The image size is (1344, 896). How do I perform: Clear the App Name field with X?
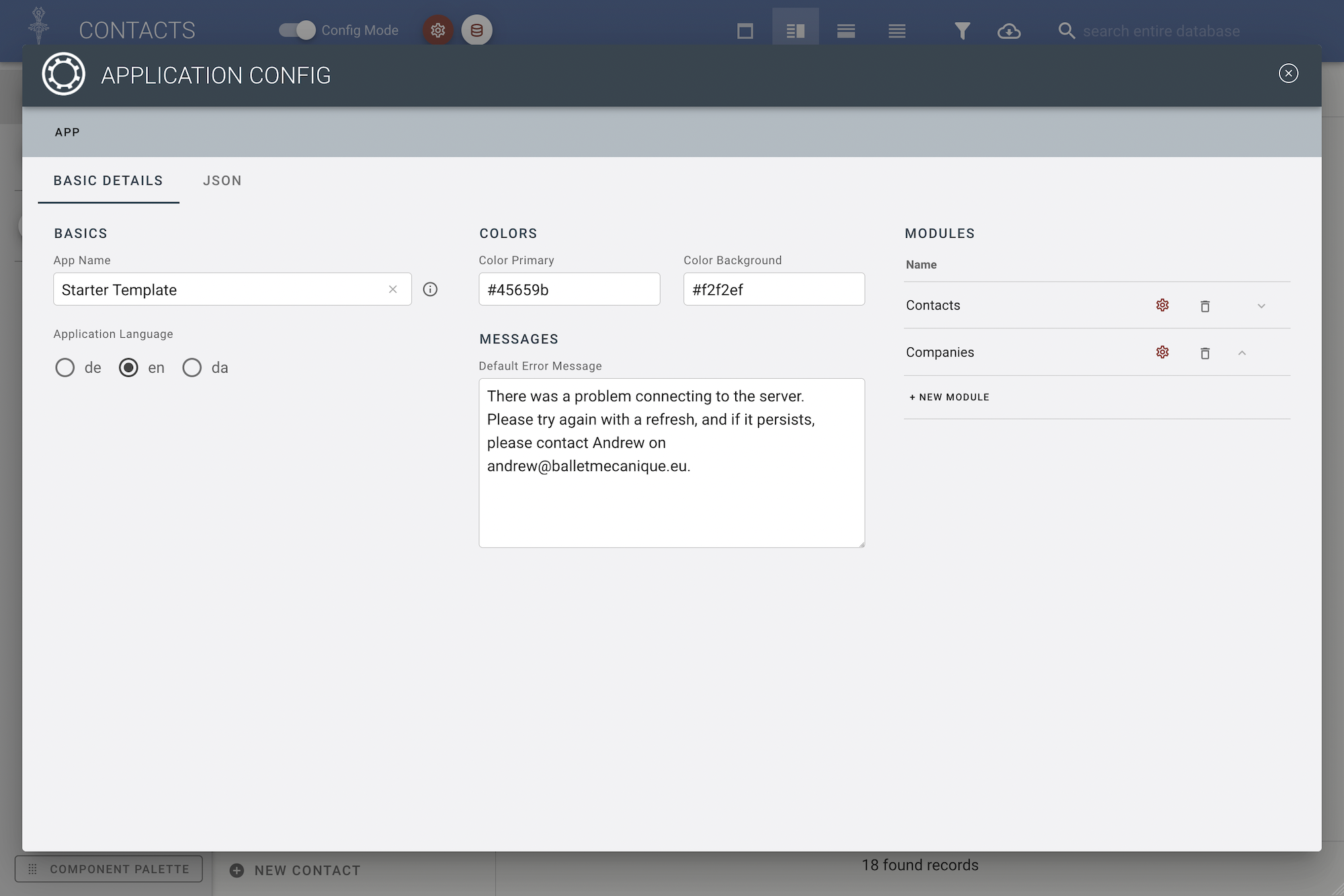pos(393,289)
